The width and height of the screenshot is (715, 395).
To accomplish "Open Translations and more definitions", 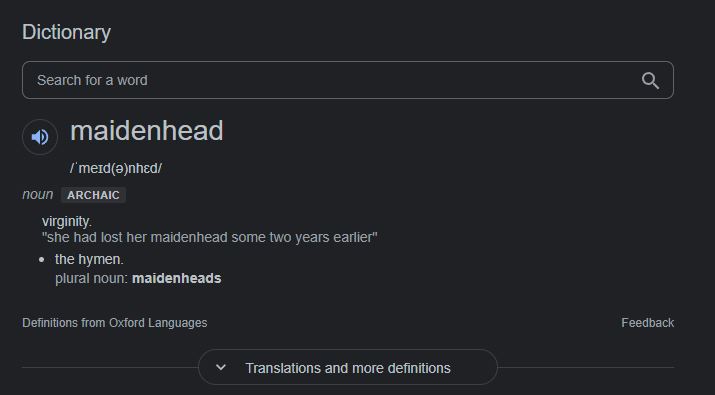I will click(x=348, y=367).
